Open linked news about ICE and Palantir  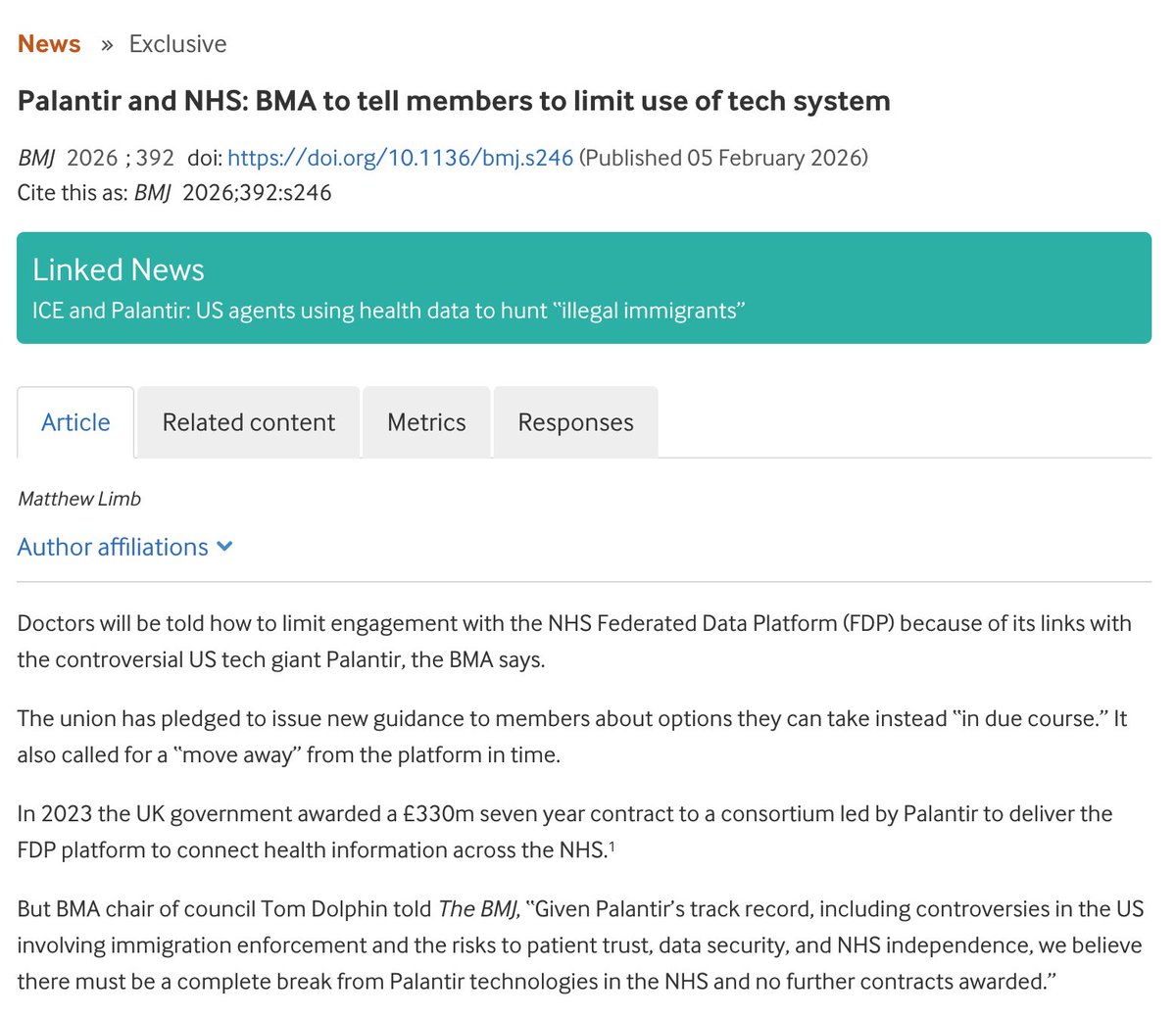click(389, 311)
